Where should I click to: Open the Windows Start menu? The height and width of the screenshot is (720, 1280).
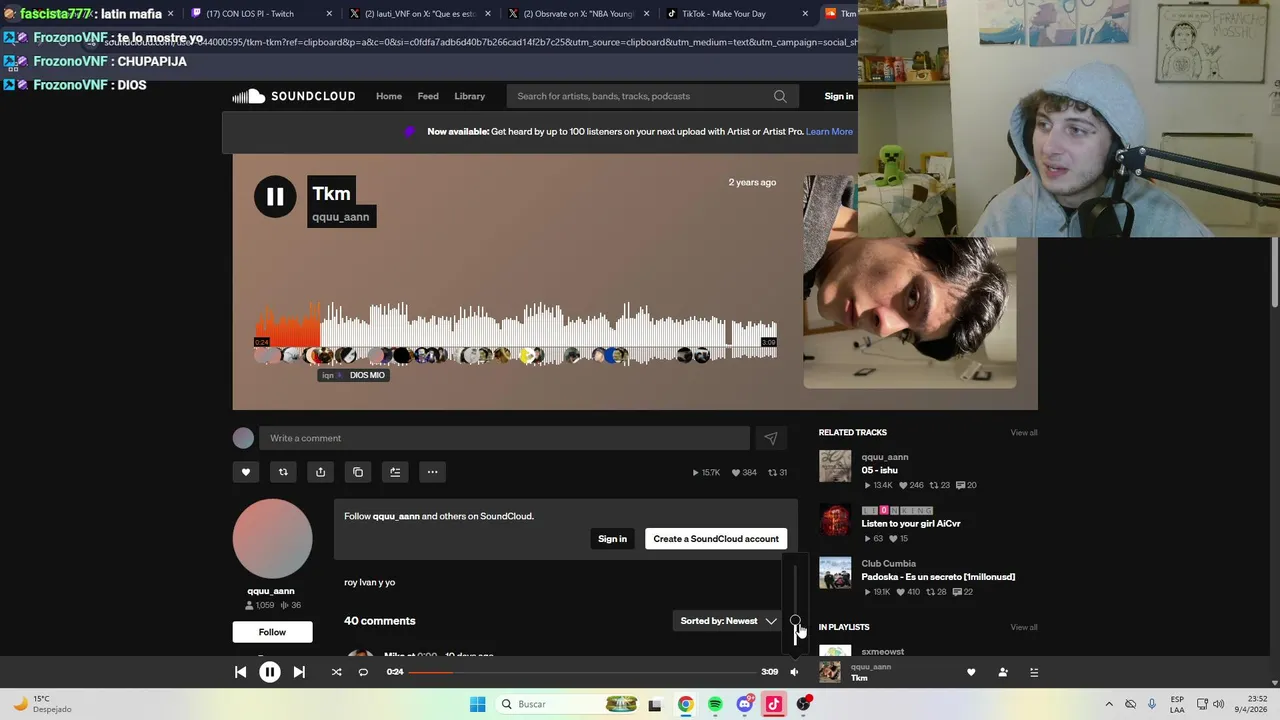(x=477, y=704)
